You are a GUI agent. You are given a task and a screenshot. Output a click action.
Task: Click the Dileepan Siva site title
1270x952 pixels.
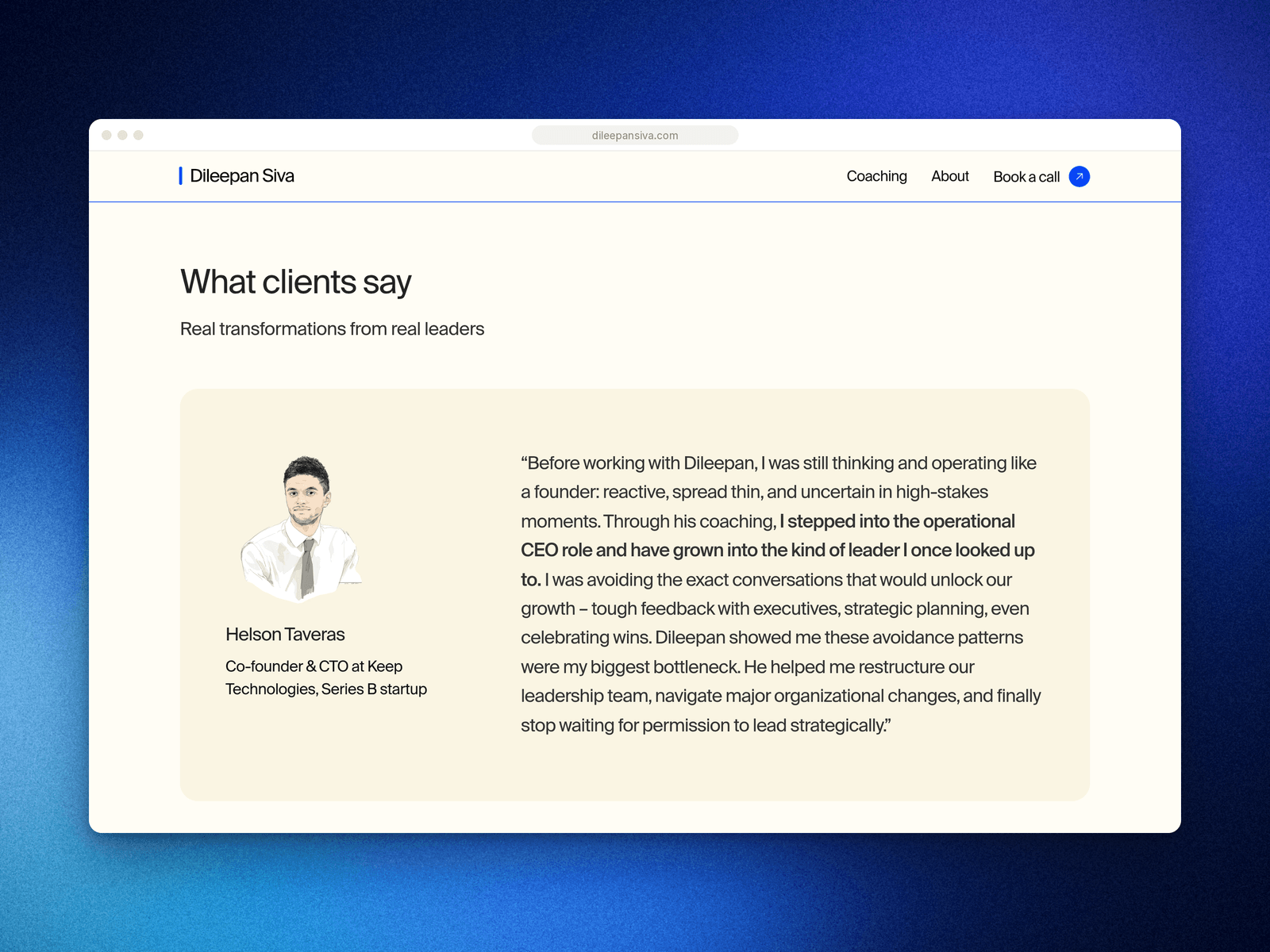click(242, 176)
